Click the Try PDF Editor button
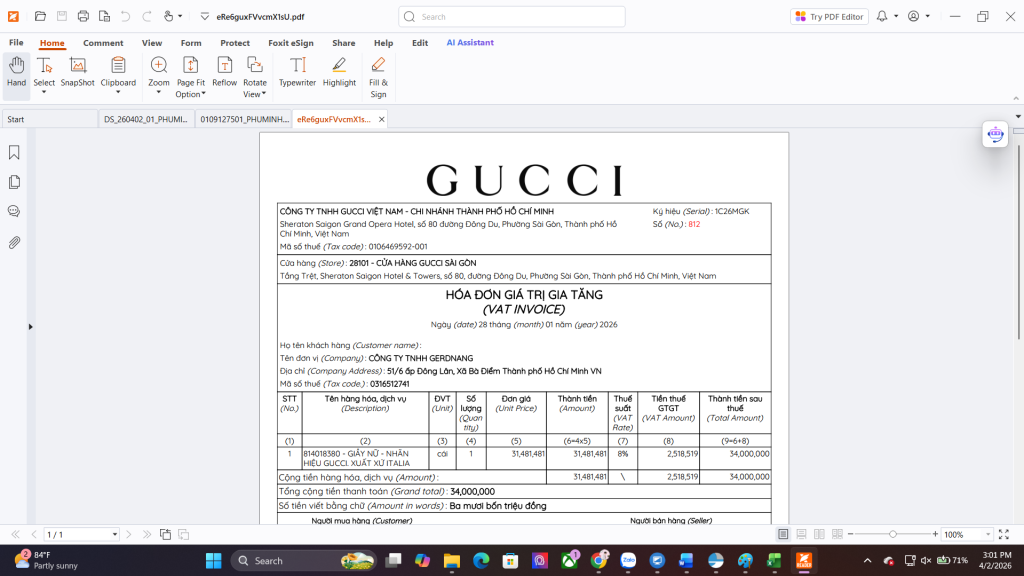This screenshot has height=576, width=1024. 829,17
